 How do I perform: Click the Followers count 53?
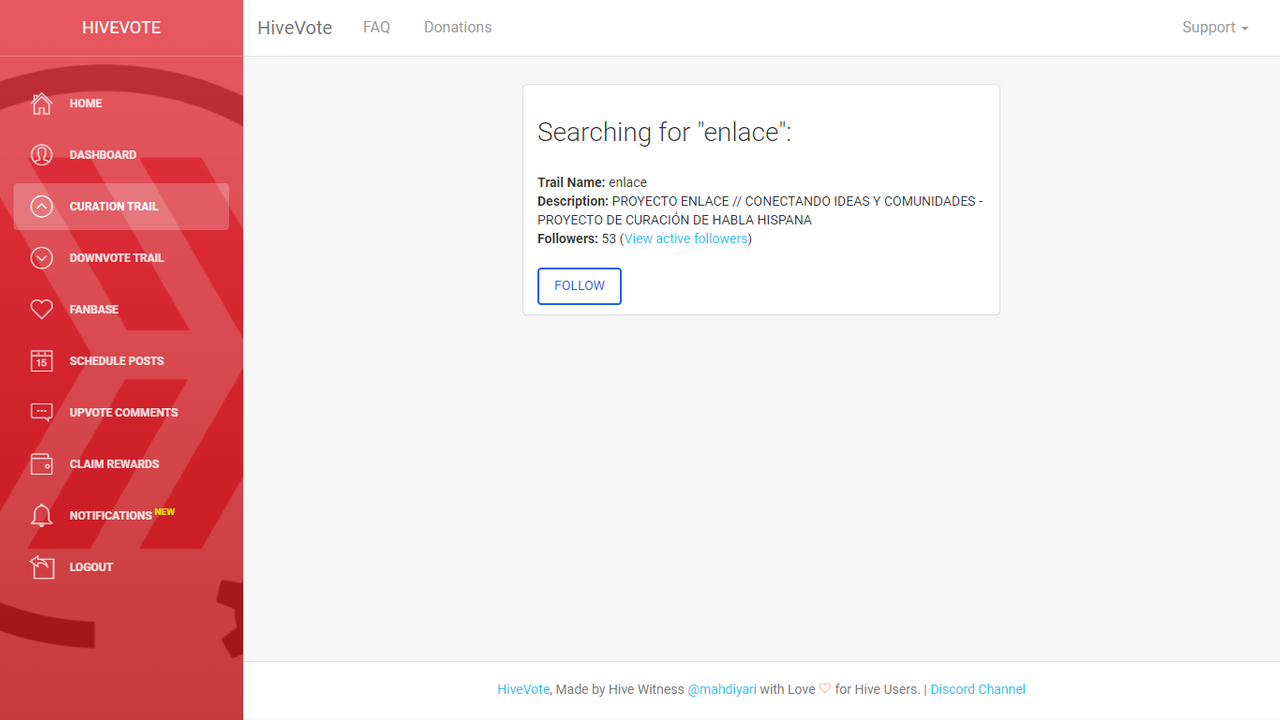(x=608, y=239)
